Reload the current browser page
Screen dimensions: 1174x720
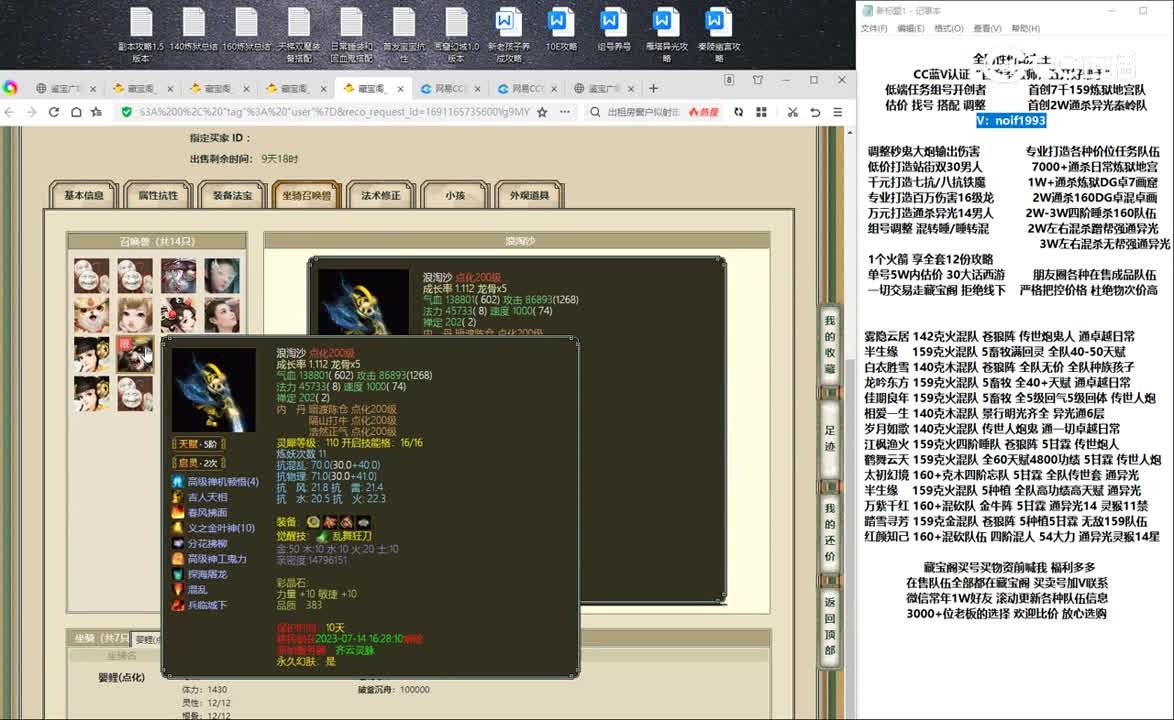click(x=54, y=112)
